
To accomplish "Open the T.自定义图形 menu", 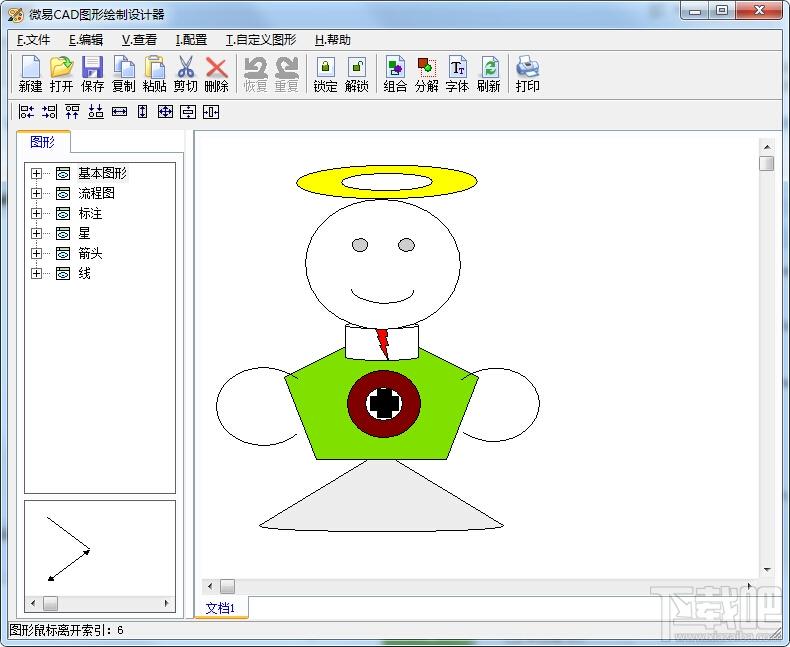I will click(261, 40).
